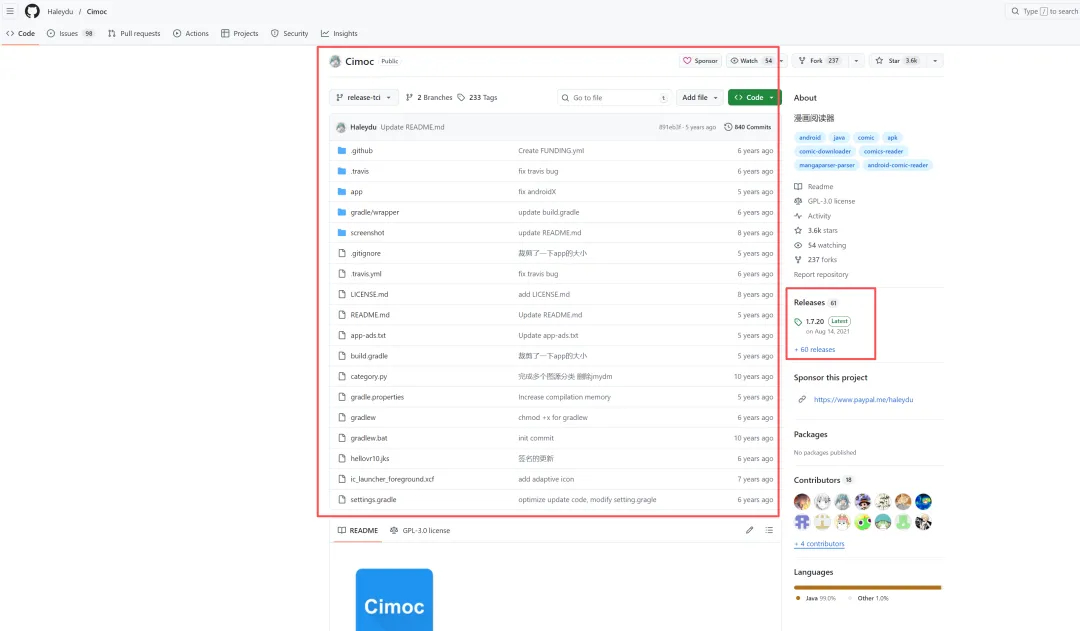Open the Insights tab
The width and height of the screenshot is (1080, 631).
click(339, 33)
